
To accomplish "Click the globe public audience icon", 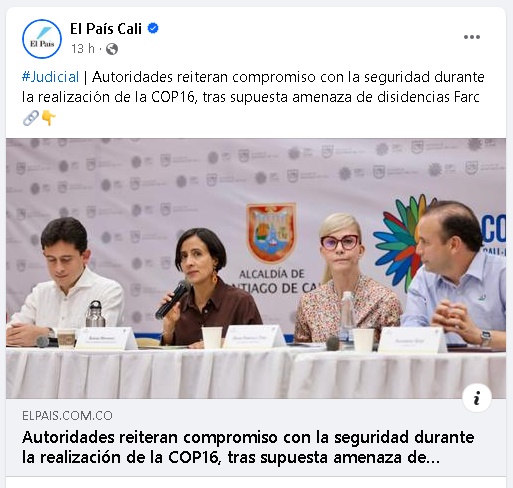I will coord(112,49).
